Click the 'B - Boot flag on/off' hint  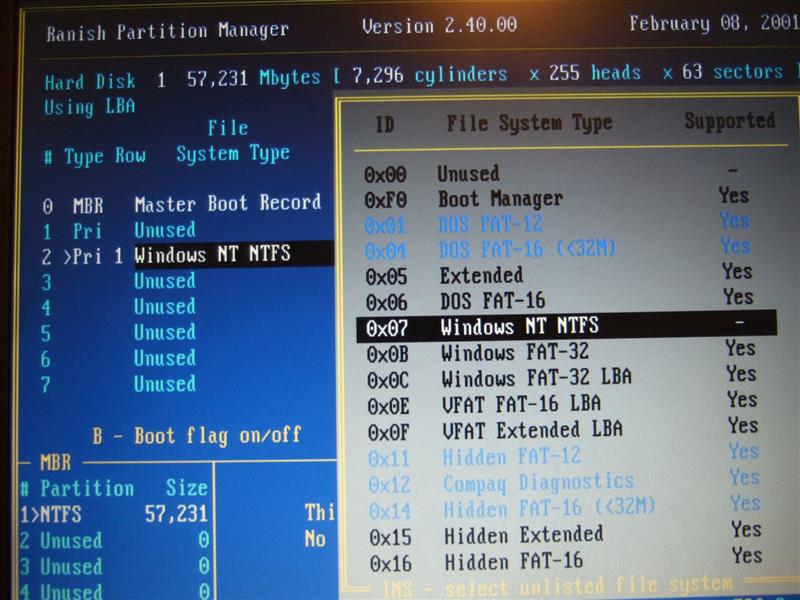197,436
